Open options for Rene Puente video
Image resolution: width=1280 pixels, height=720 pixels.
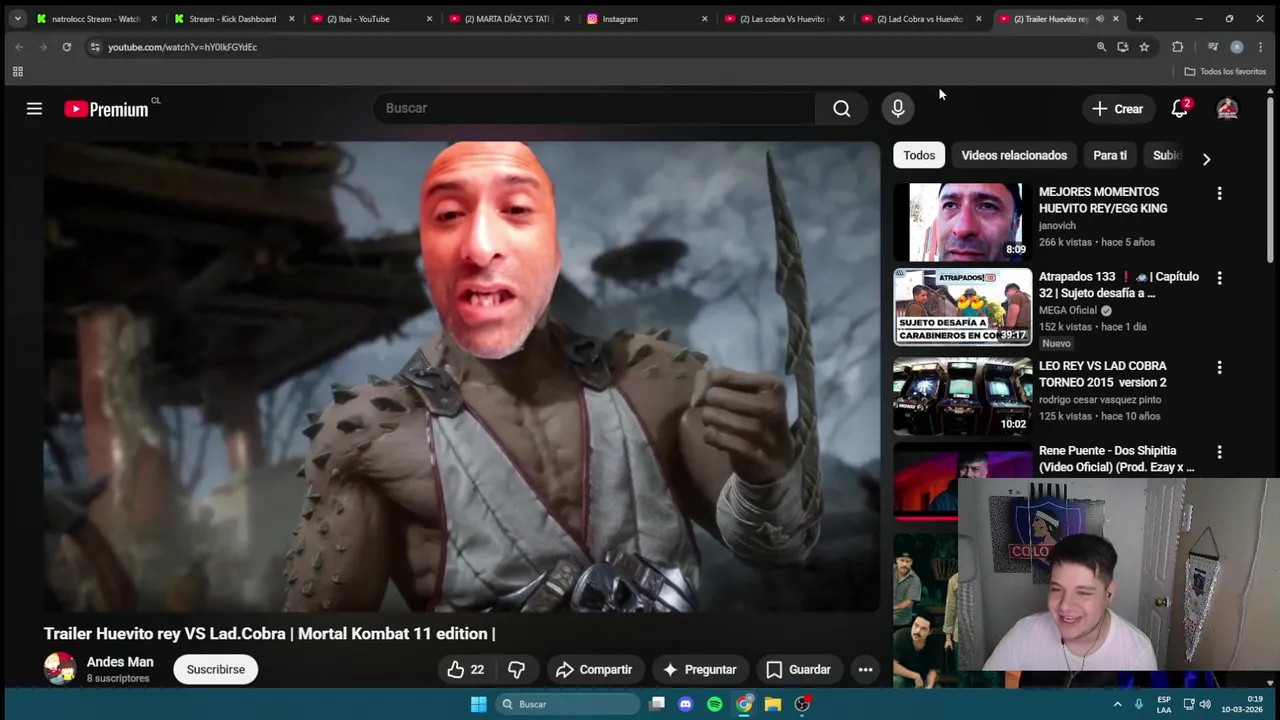pos(1219,453)
